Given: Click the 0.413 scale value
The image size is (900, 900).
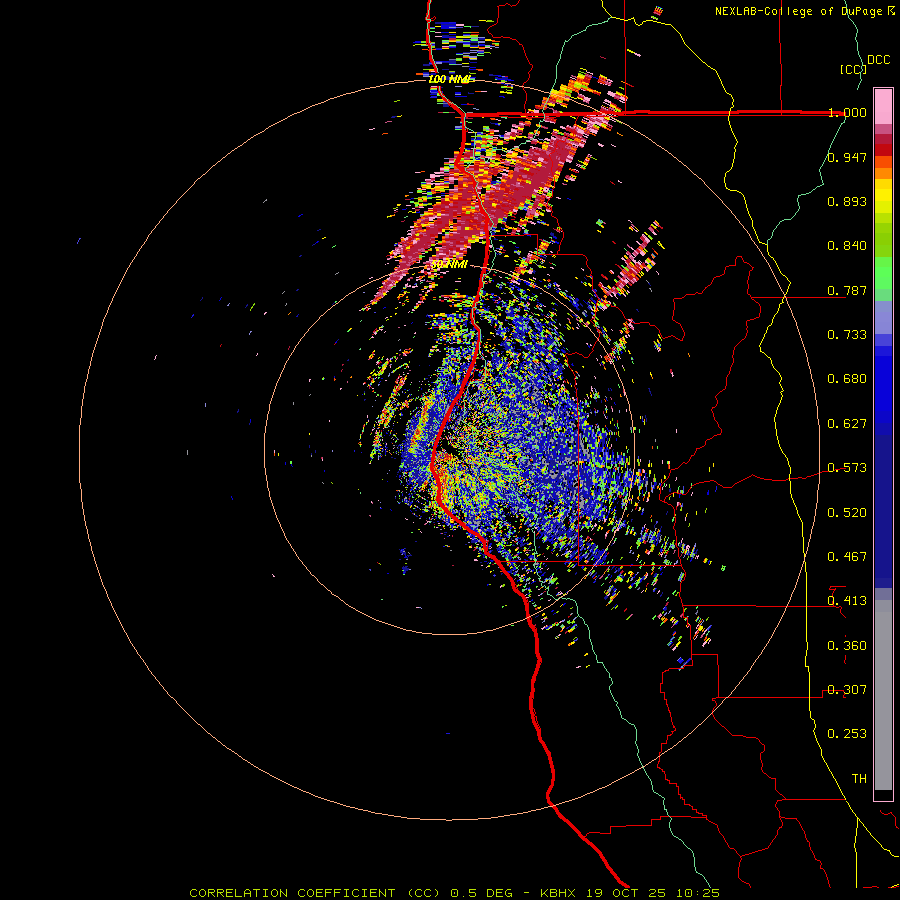Looking at the screenshot, I should coord(847,601).
